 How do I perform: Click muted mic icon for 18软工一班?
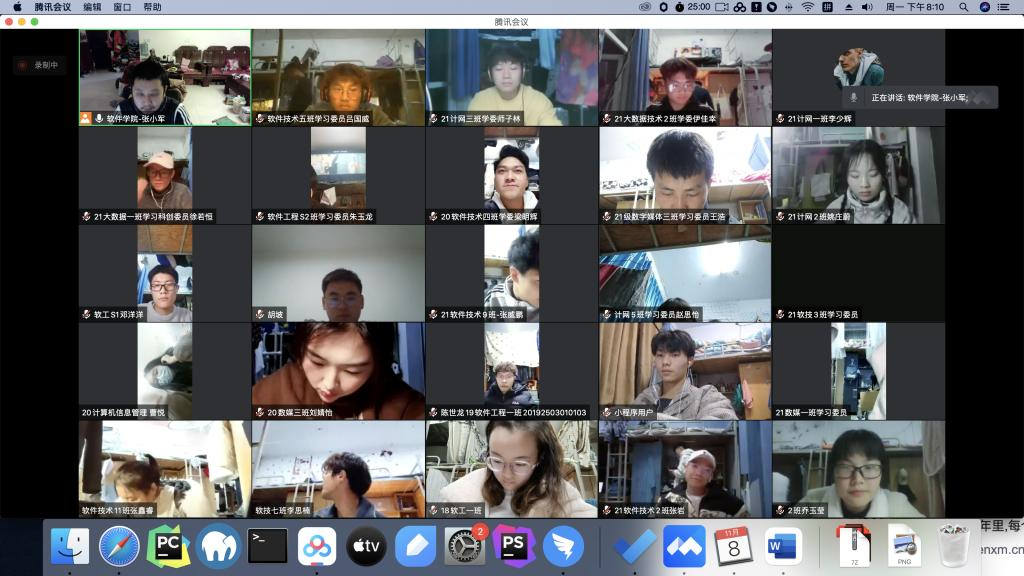434,510
